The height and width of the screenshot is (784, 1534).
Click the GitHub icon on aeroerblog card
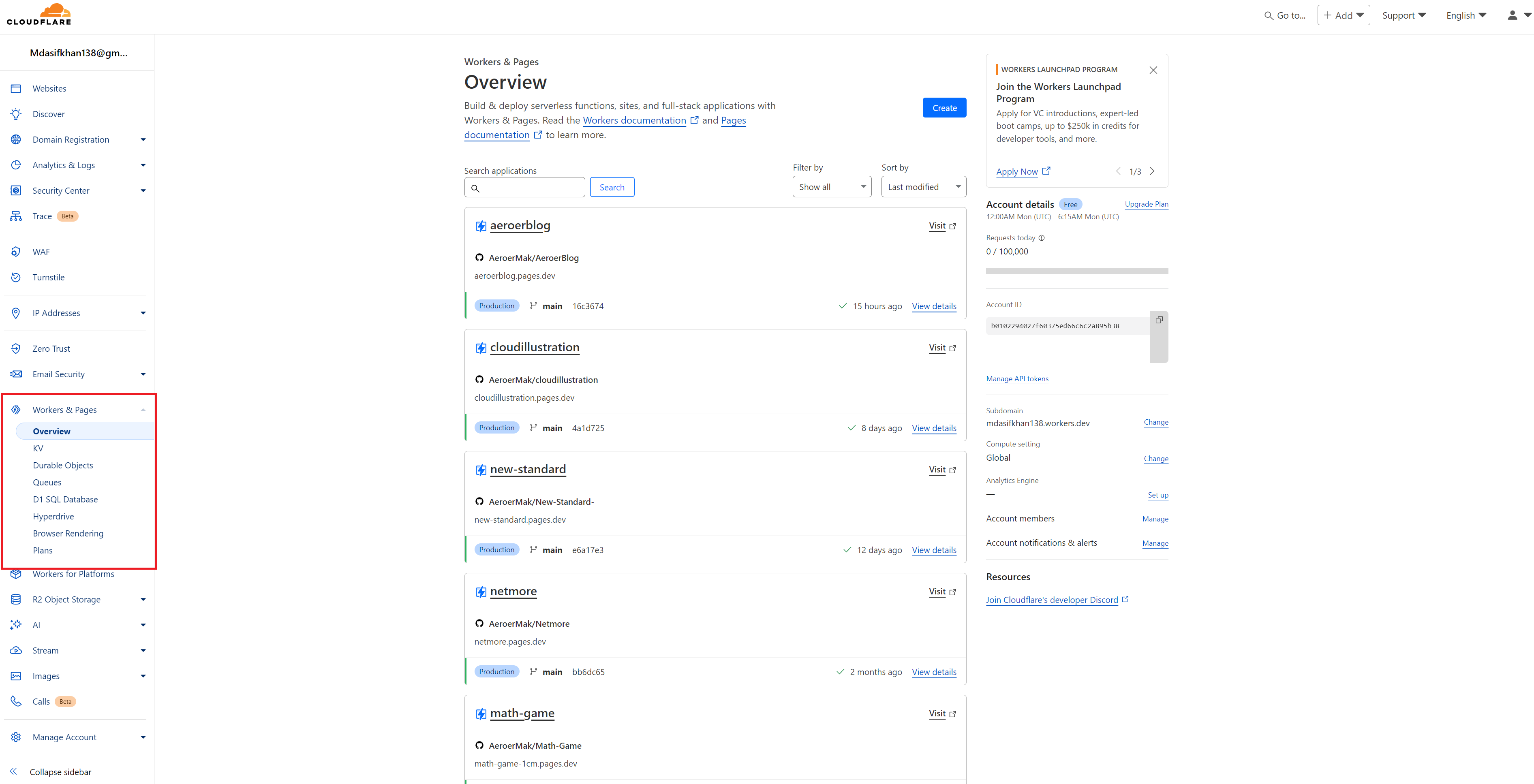pos(480,258)
